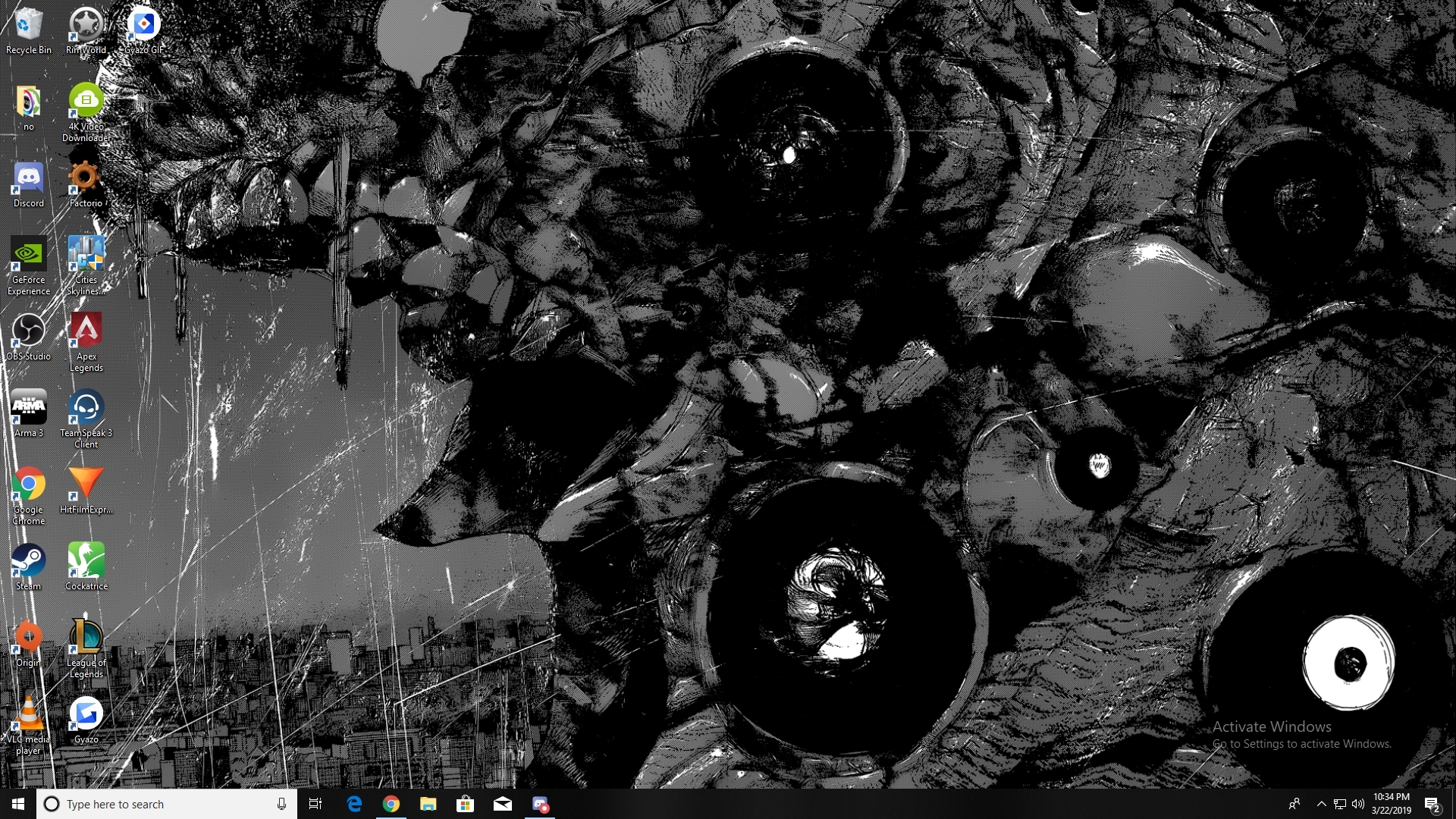
Task: Click the taskbar search box
Action: [x=159, y=804]
